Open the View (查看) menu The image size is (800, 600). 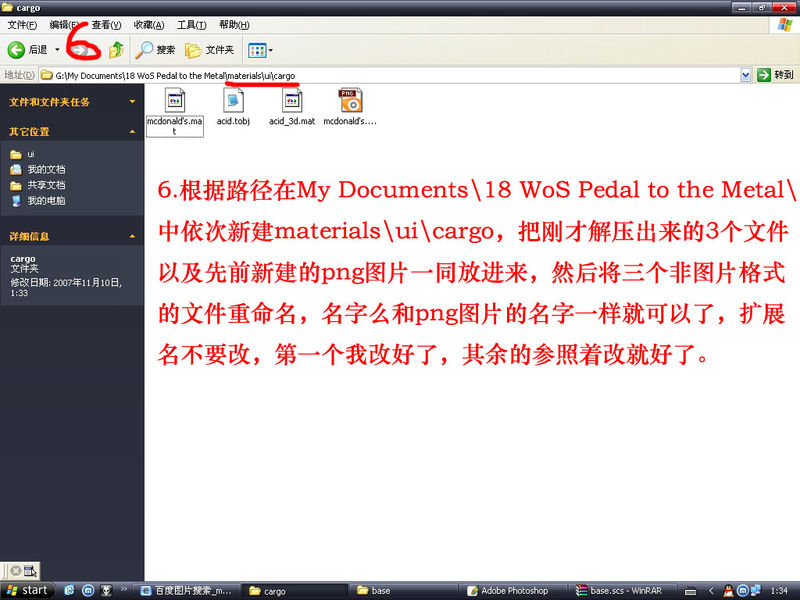(106, 24)
